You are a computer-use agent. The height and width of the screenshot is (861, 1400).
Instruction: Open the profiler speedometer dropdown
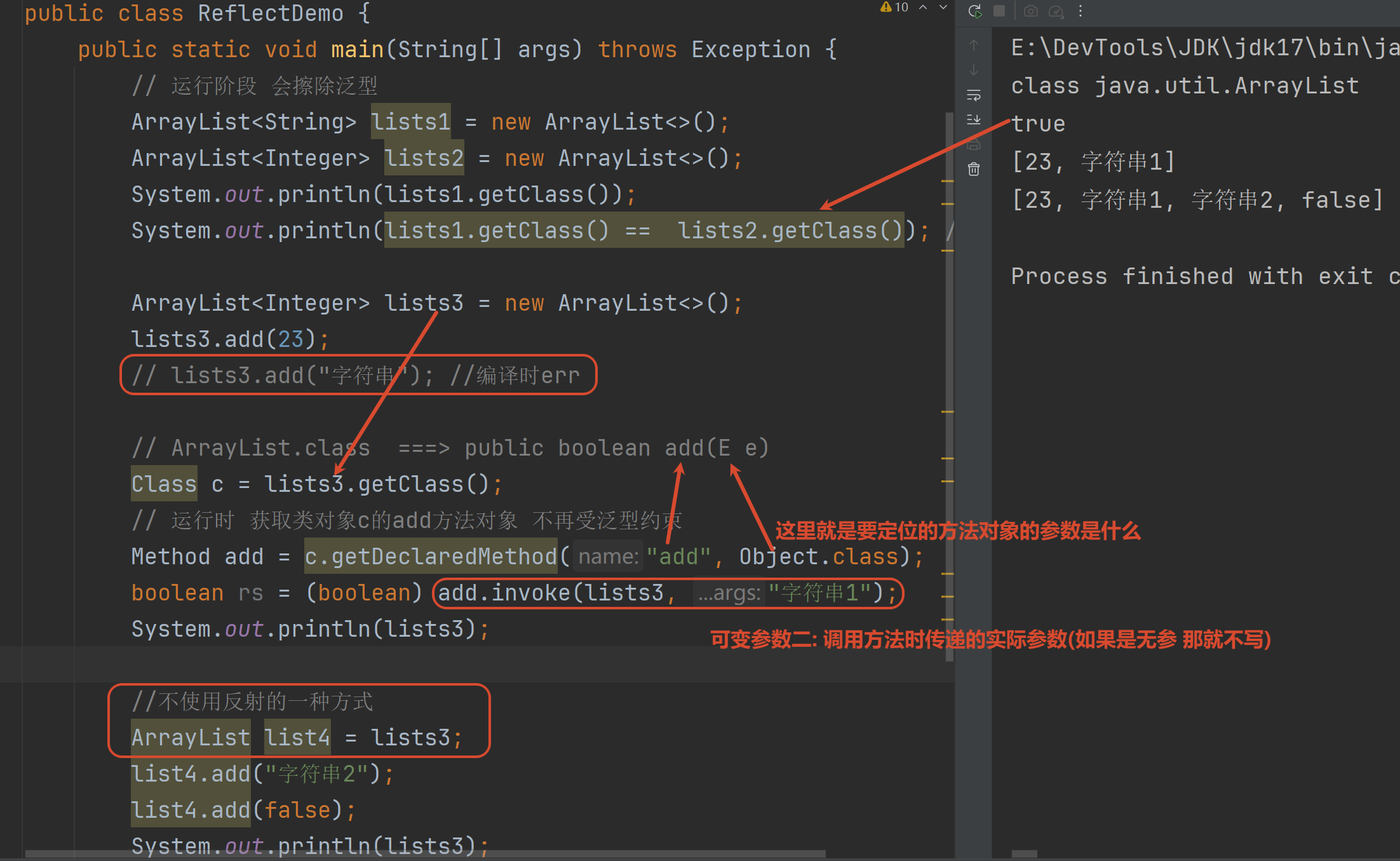(x=1056, y=11)
